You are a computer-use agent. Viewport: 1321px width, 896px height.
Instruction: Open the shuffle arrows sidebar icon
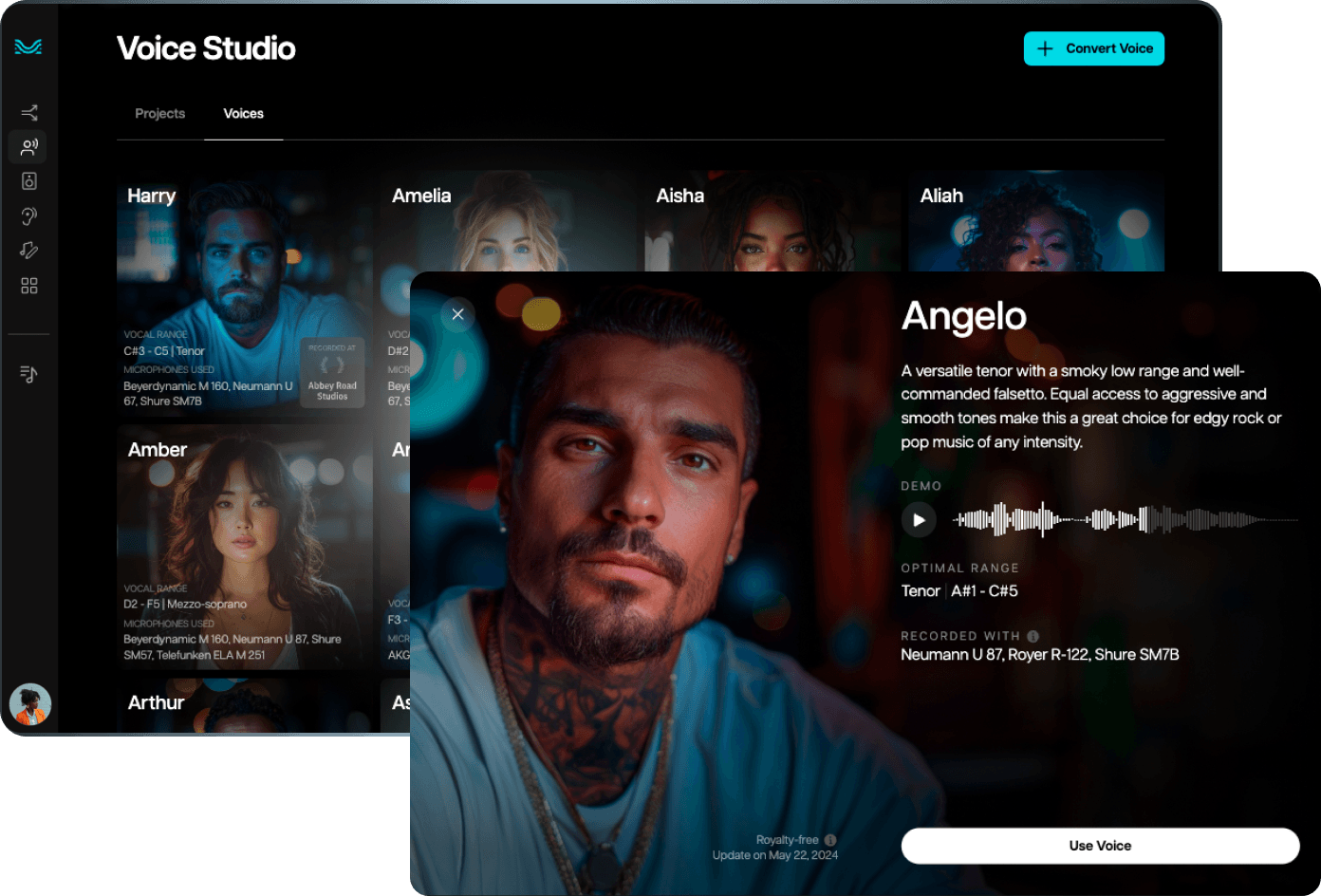[x=29, y=113]
